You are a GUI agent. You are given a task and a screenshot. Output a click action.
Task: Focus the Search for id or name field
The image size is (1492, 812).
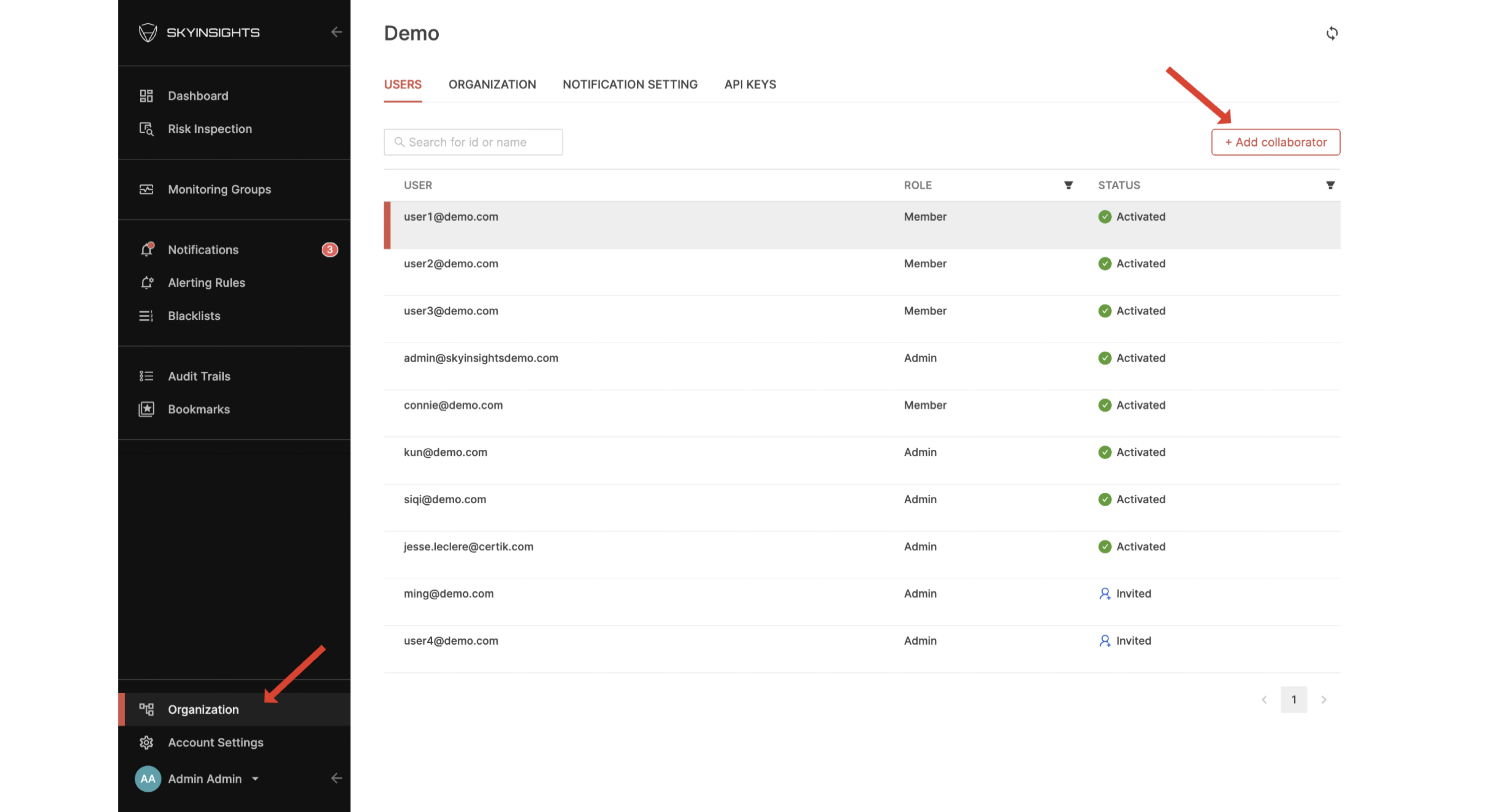pyautogui.click(x=472, y=142)
